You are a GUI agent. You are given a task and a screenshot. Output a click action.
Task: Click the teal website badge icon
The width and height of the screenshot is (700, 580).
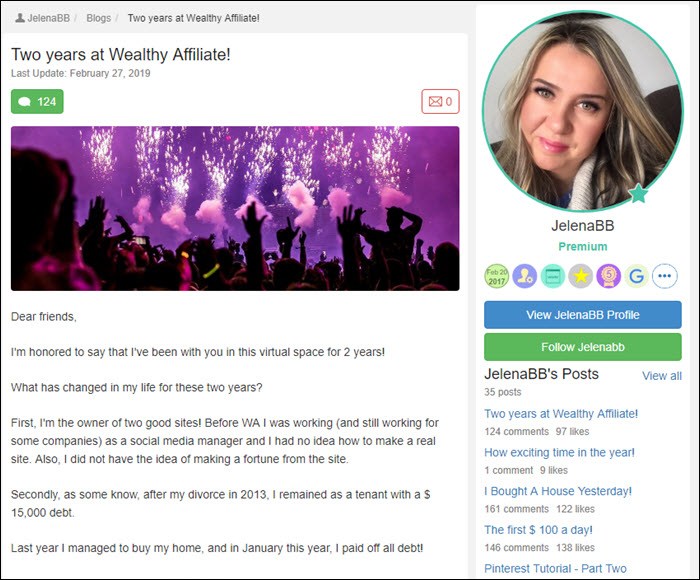click(x=553, y=276)
